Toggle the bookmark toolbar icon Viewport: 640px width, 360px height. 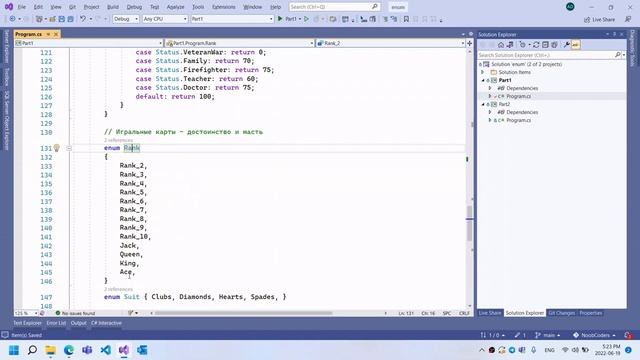point(406,19)
